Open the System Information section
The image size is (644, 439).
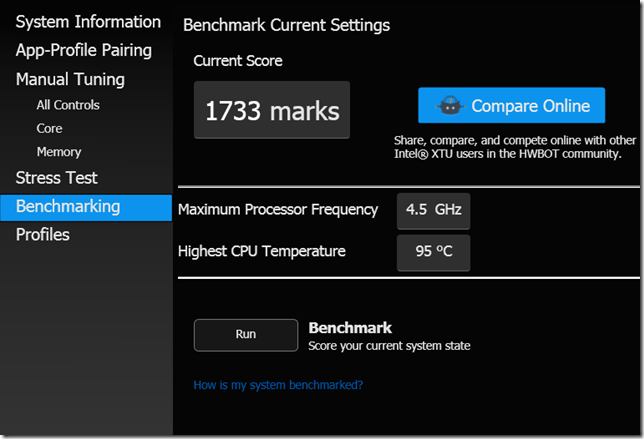(88, 22)
